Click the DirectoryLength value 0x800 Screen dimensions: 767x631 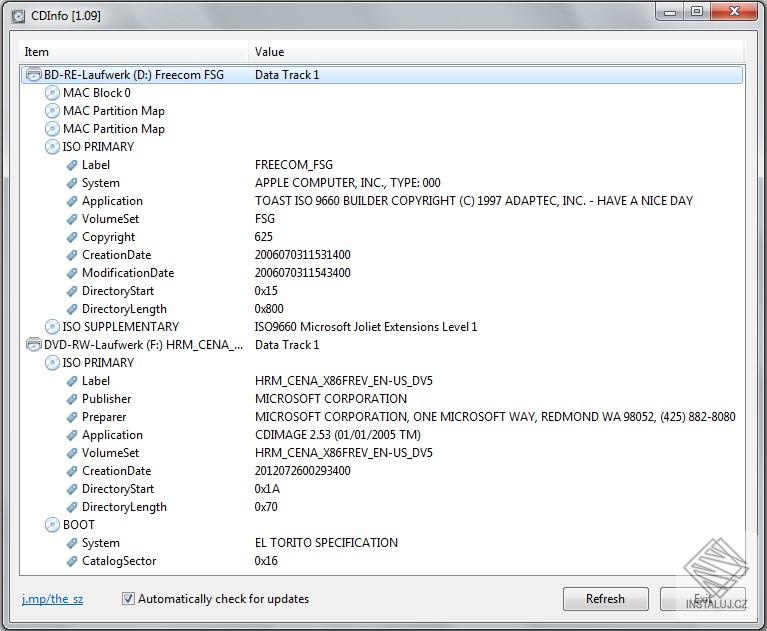[x=269, y=309]
